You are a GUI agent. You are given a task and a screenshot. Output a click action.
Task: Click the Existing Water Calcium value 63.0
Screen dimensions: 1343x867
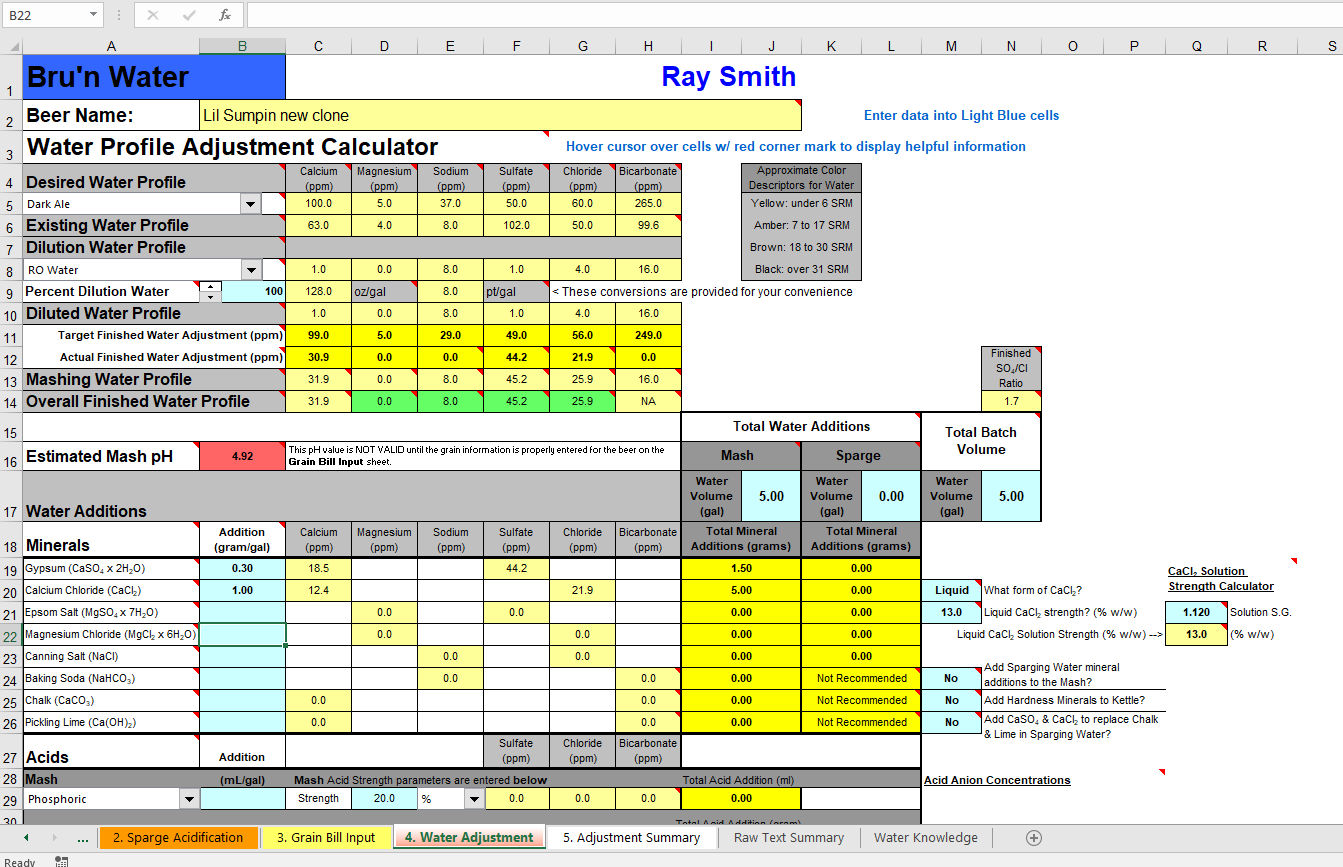(x=318, y=226)
